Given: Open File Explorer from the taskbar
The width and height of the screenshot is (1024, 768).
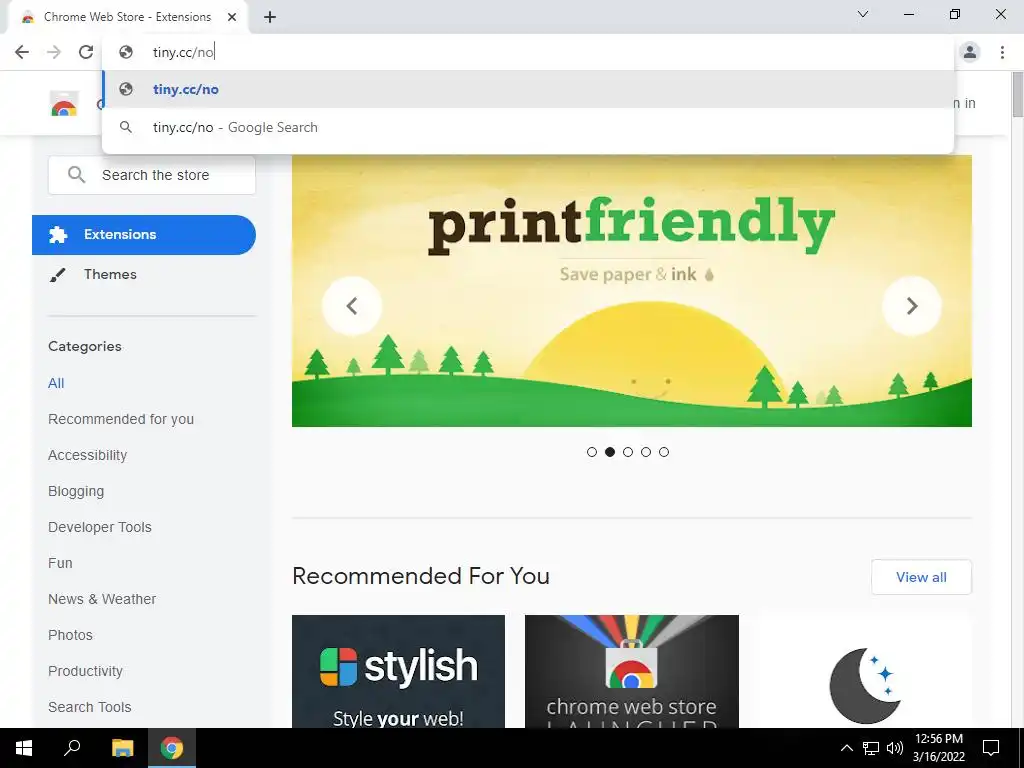Looking at the screenshot, I should (122, 748).
